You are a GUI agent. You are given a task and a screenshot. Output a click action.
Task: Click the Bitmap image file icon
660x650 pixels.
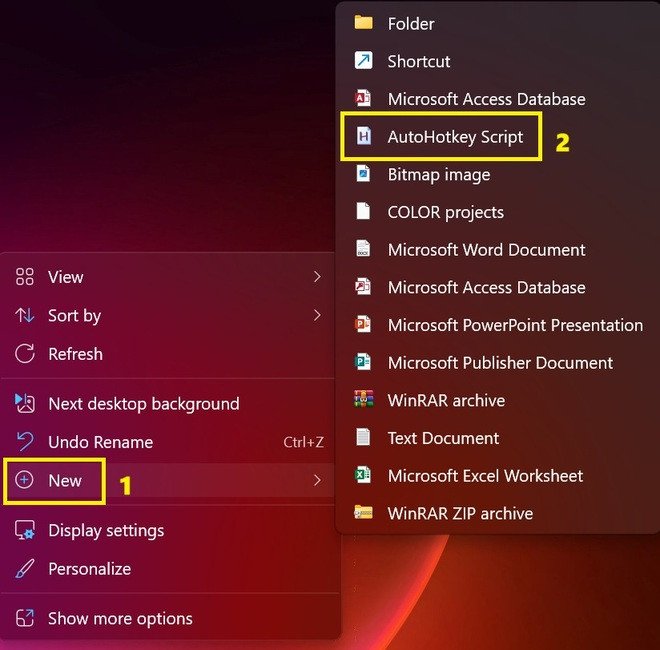pyautogui.click(x=363, y=173)
